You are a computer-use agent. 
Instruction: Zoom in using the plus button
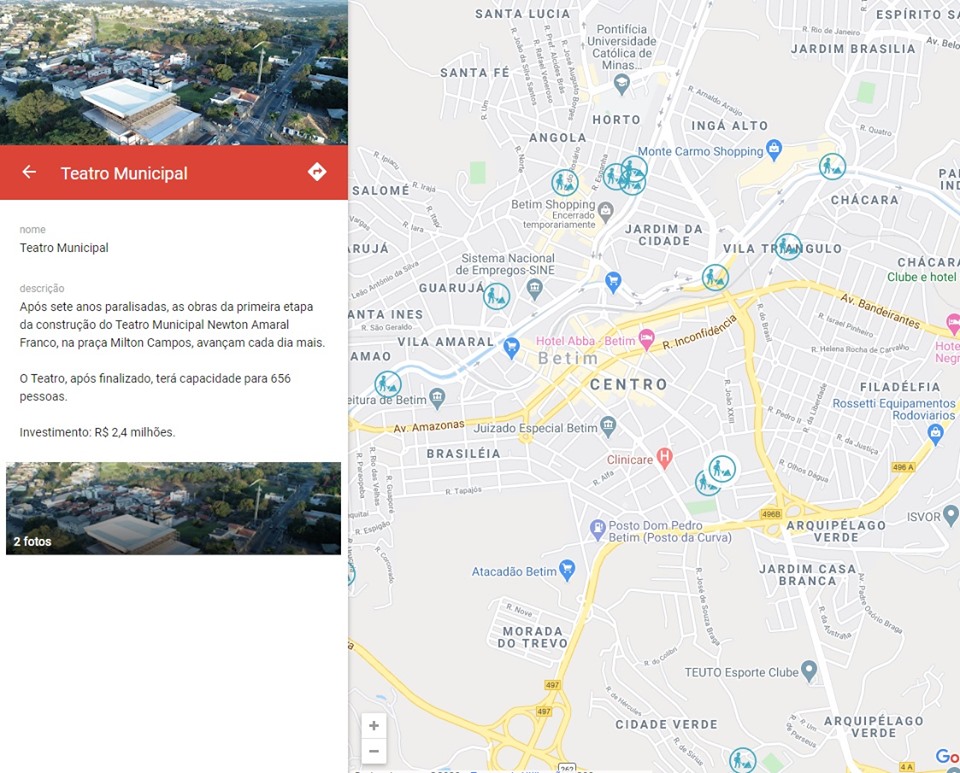click(374, 725)
